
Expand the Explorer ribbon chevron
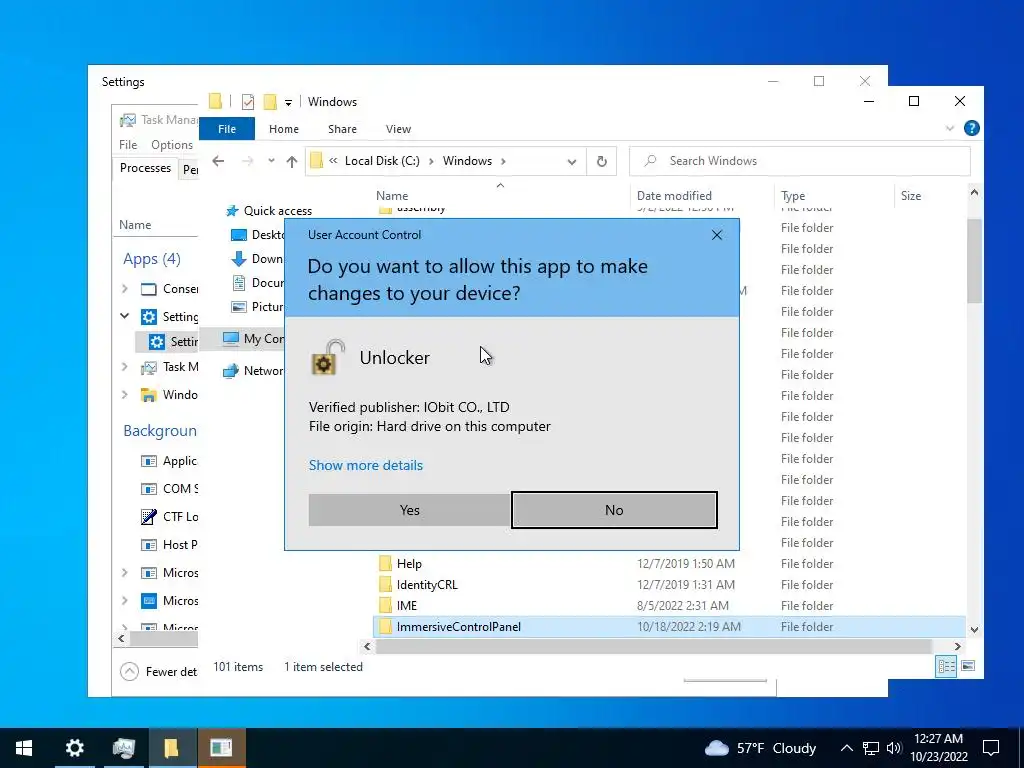[950, 128]
